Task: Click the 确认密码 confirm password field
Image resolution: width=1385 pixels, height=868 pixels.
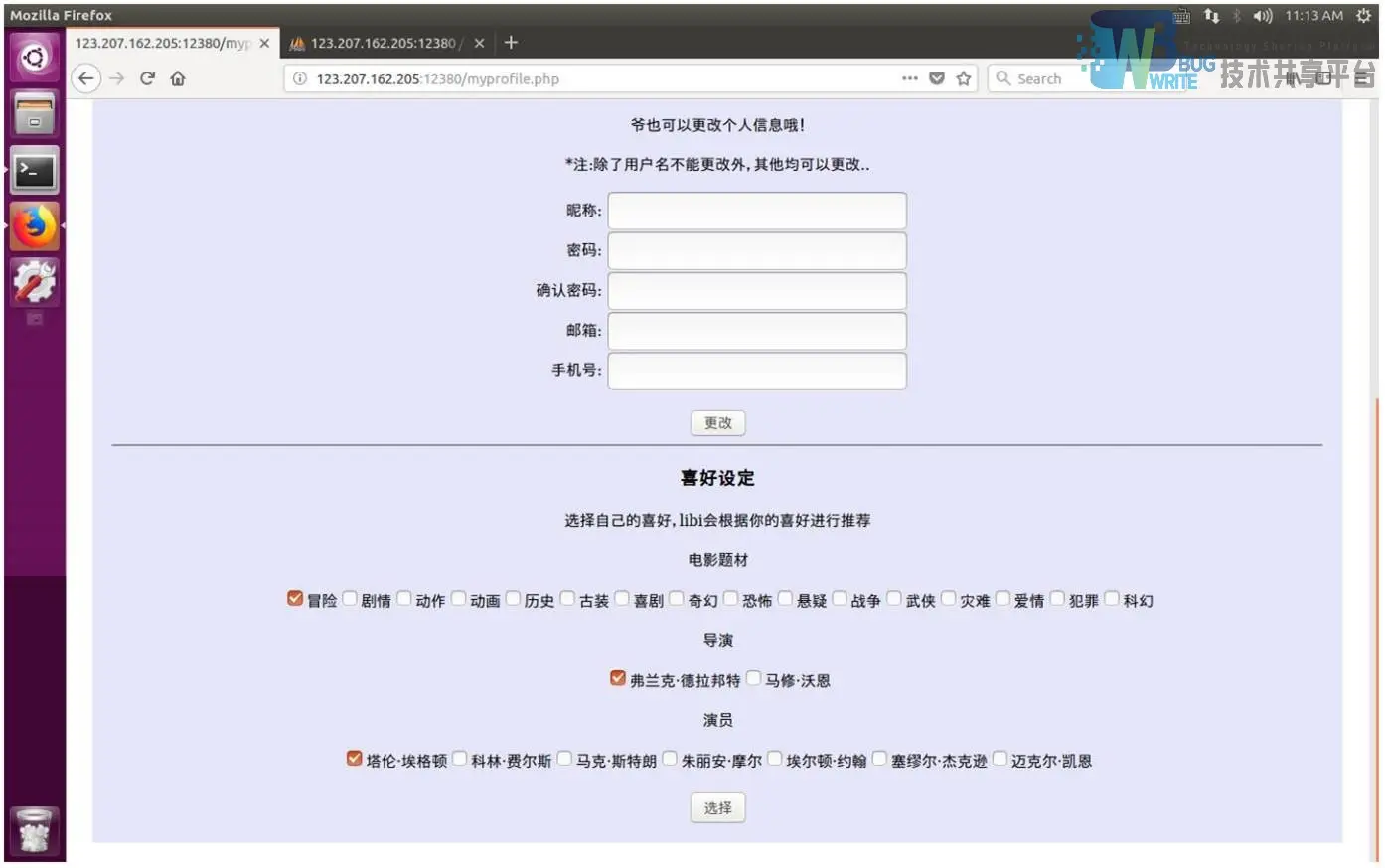Action: pos(757,290)
